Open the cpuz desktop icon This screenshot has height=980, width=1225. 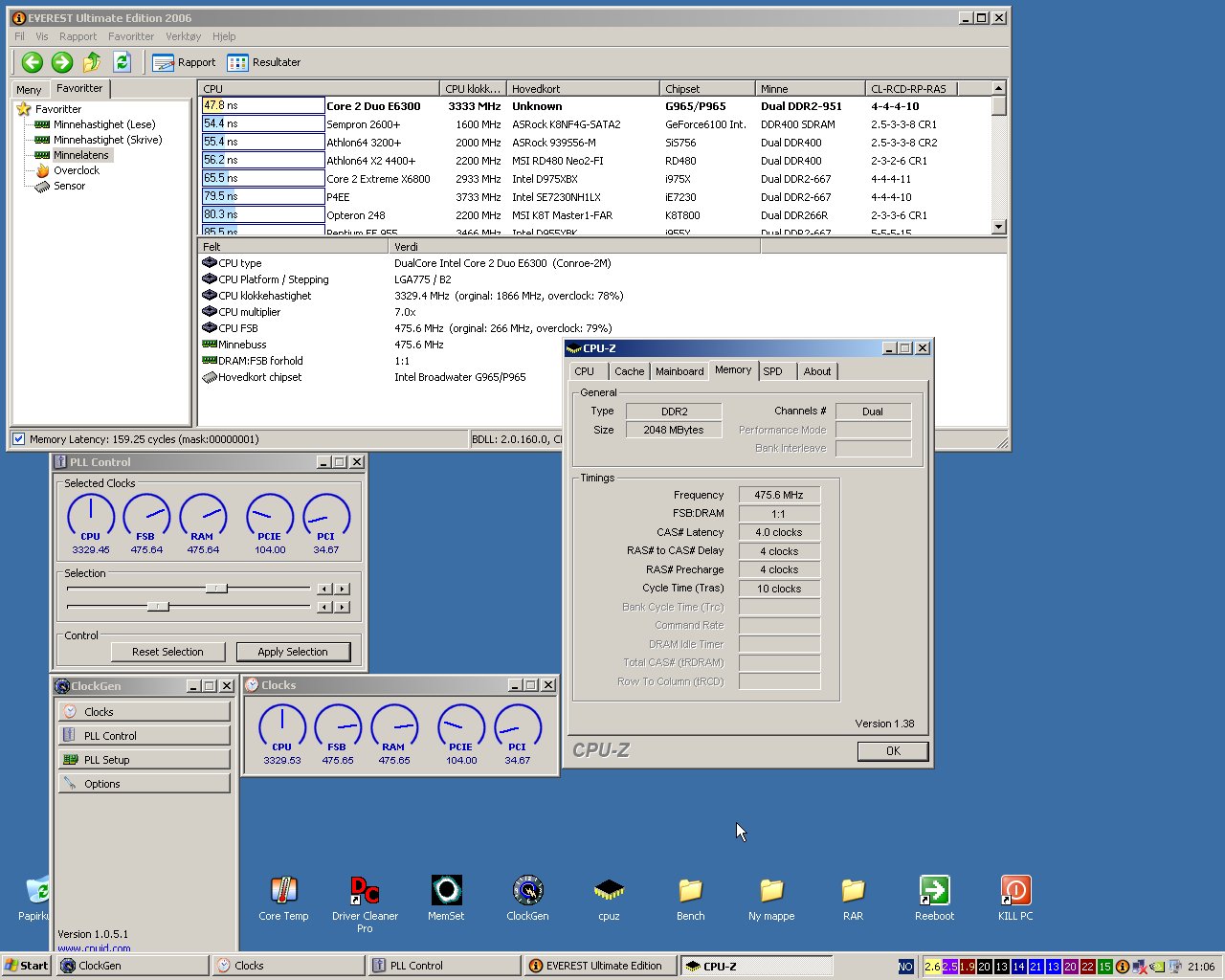coord(609,898)
